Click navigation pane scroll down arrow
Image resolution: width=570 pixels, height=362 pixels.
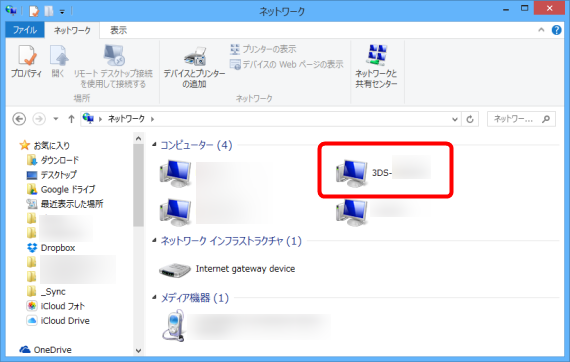(x=138, y=351)
